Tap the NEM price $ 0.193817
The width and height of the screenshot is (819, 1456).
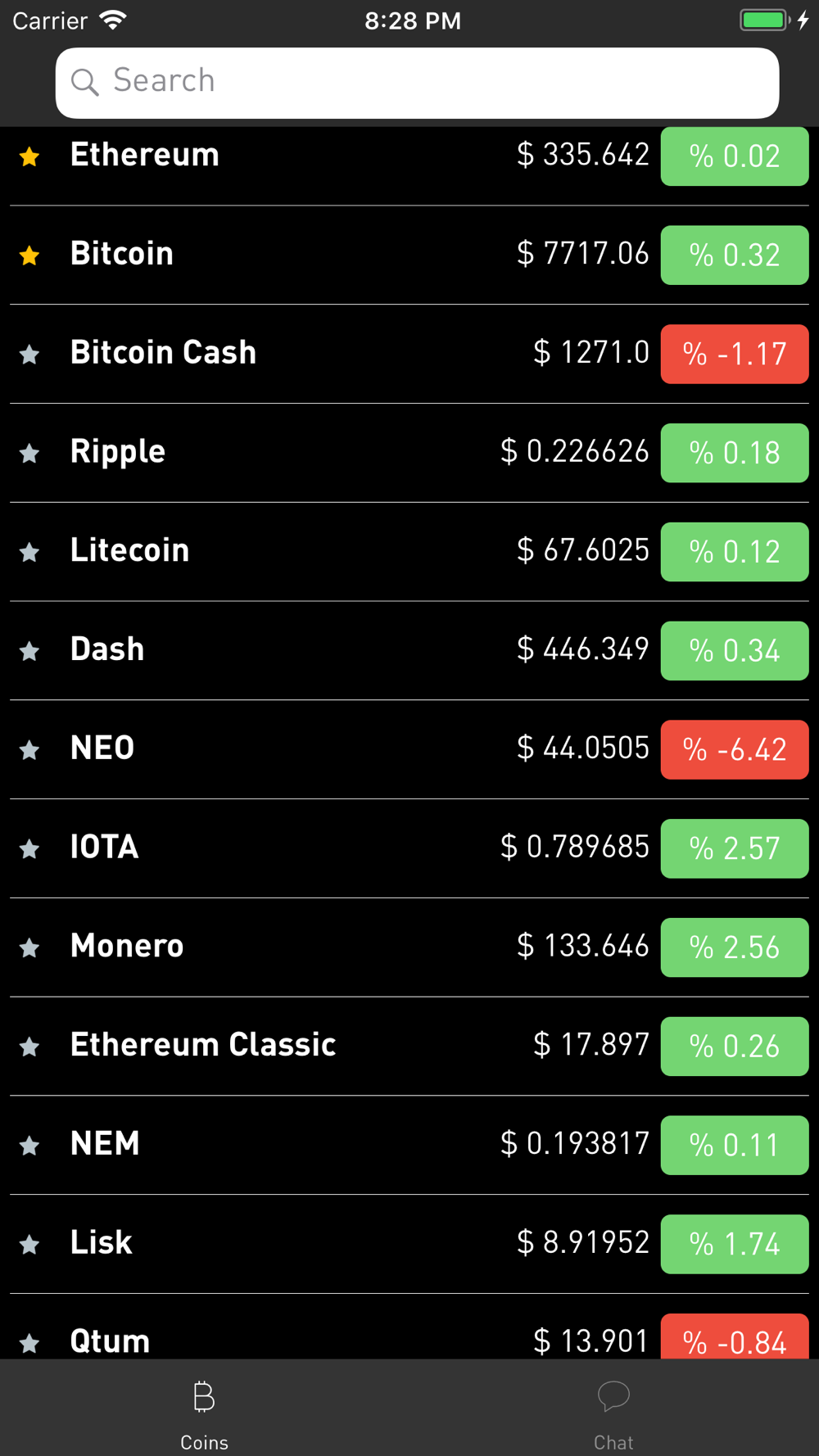point(575,1144)
